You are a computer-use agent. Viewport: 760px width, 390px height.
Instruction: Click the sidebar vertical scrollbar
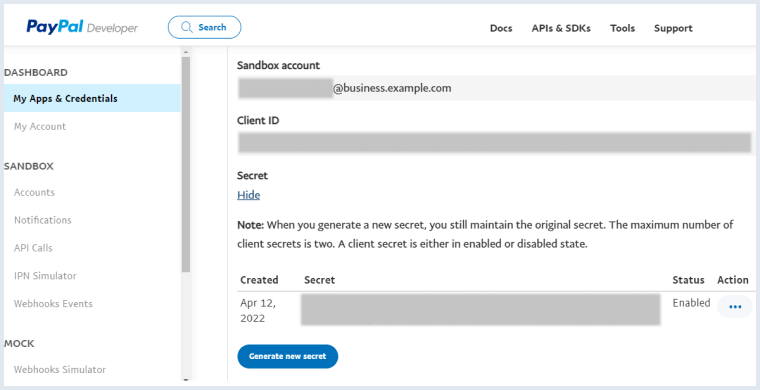186,165
